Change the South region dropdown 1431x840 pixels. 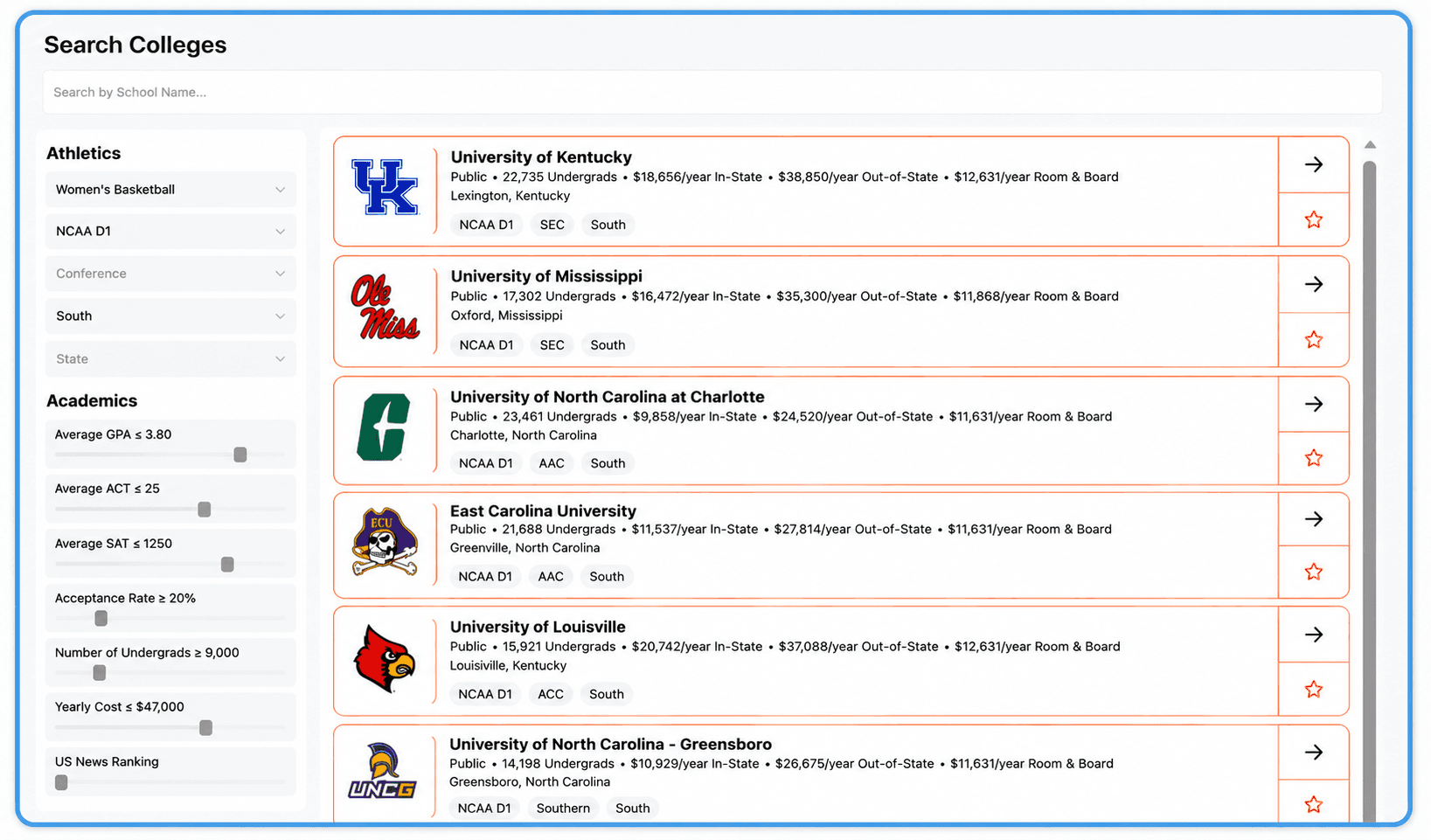pyautogui.click(x=170, y=316)
